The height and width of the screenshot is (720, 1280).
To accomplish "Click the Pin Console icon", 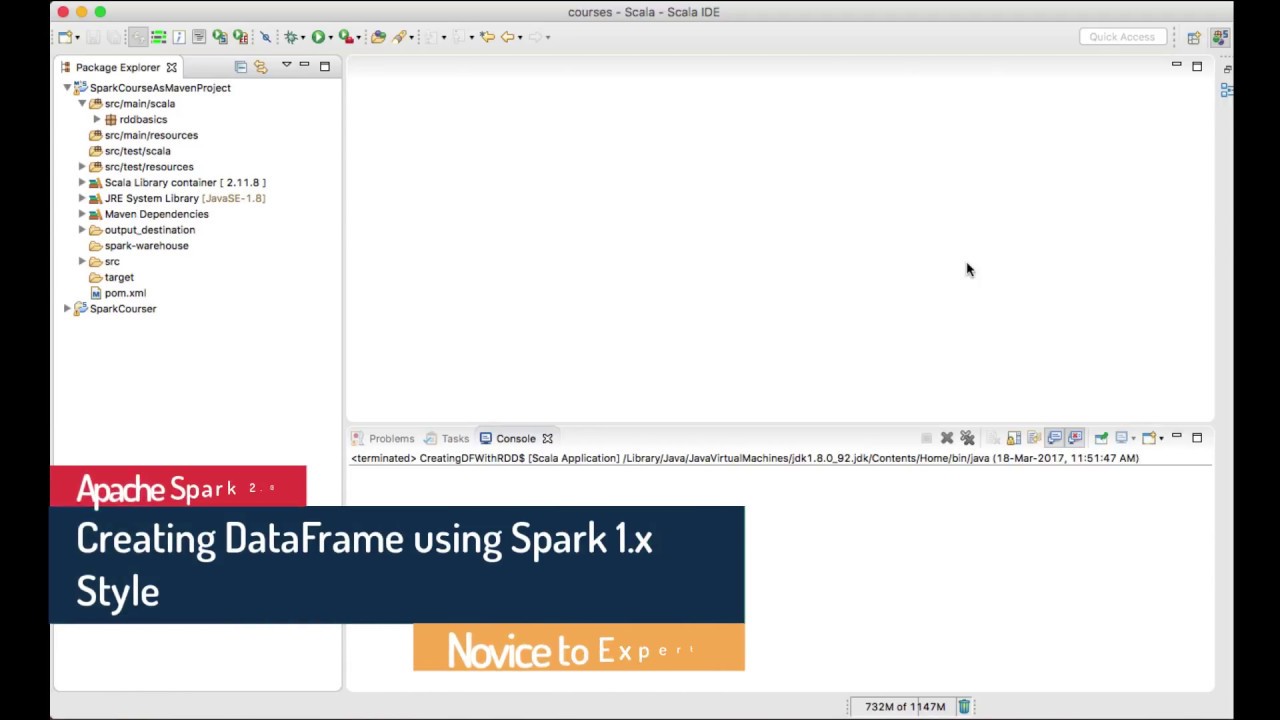I will [1101, 438].
